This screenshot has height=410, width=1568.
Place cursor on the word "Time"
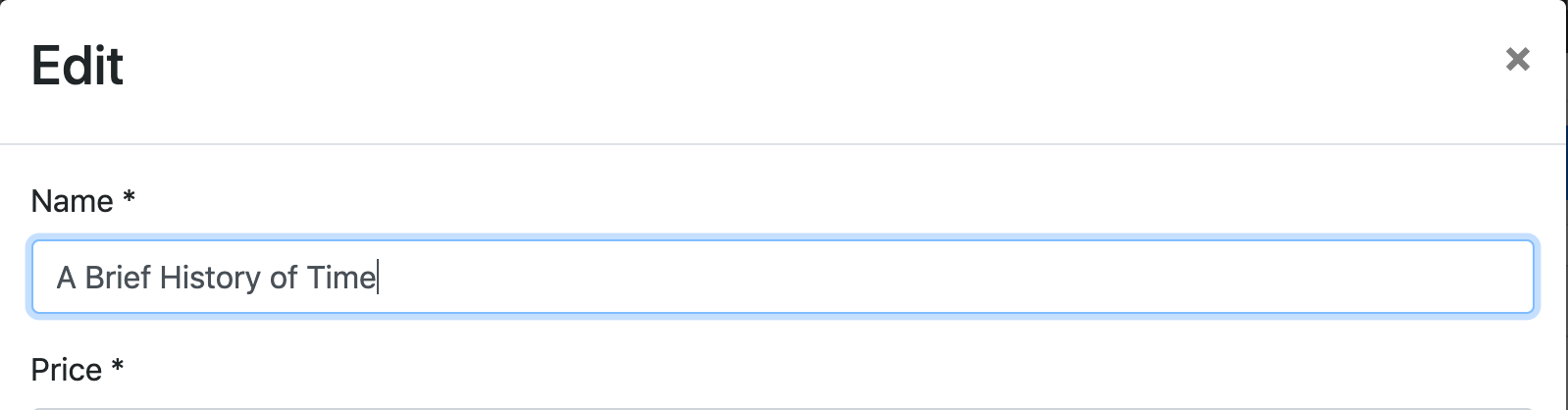click(340, 278)
